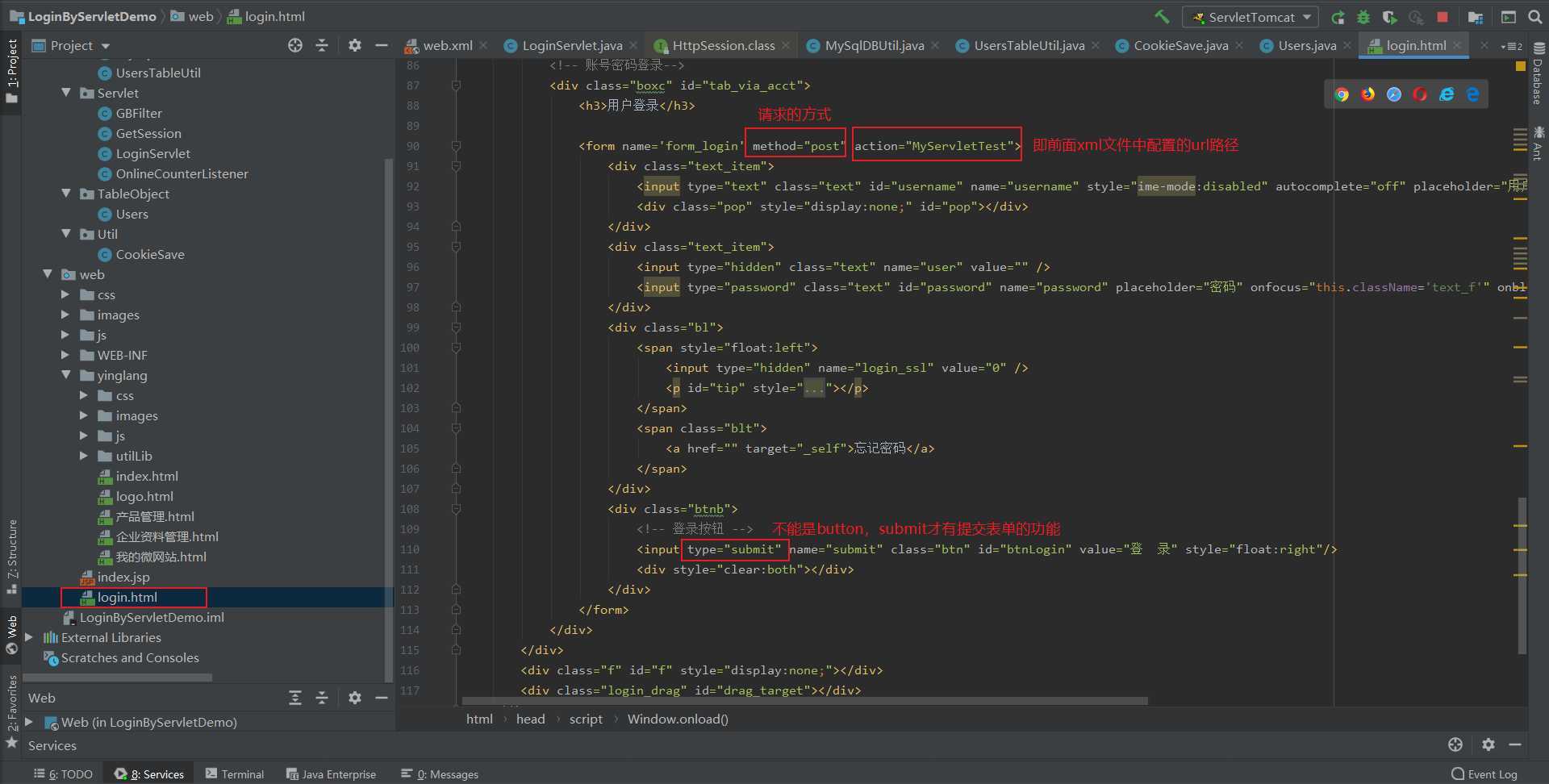Open Project panel settings gear
This screenshot has height=784, width=1549.
[x=355, y=45]
